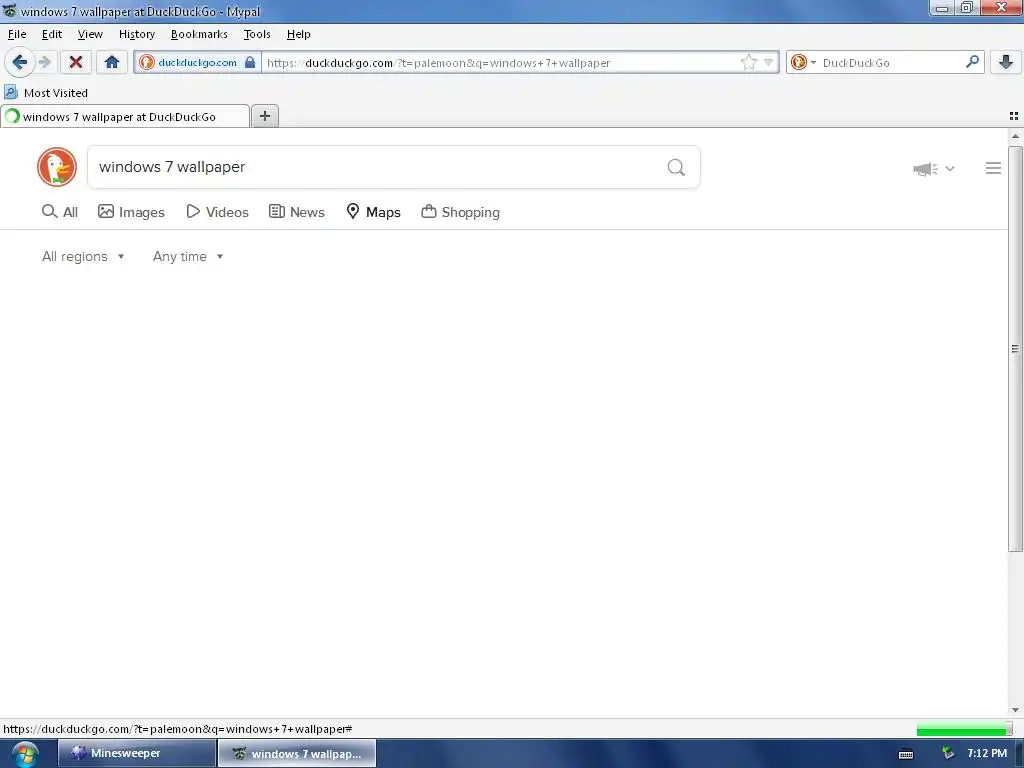
Task: Open the Windows Start button
Action: 25,754
